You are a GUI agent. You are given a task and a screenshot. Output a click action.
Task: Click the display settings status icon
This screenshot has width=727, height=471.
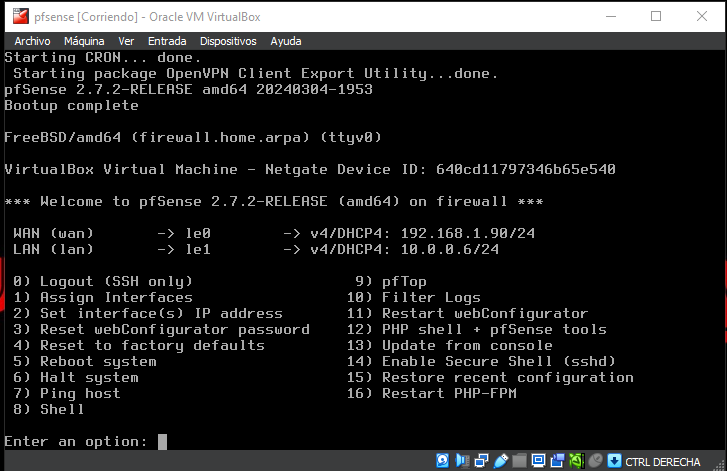(x=538, y=461)
